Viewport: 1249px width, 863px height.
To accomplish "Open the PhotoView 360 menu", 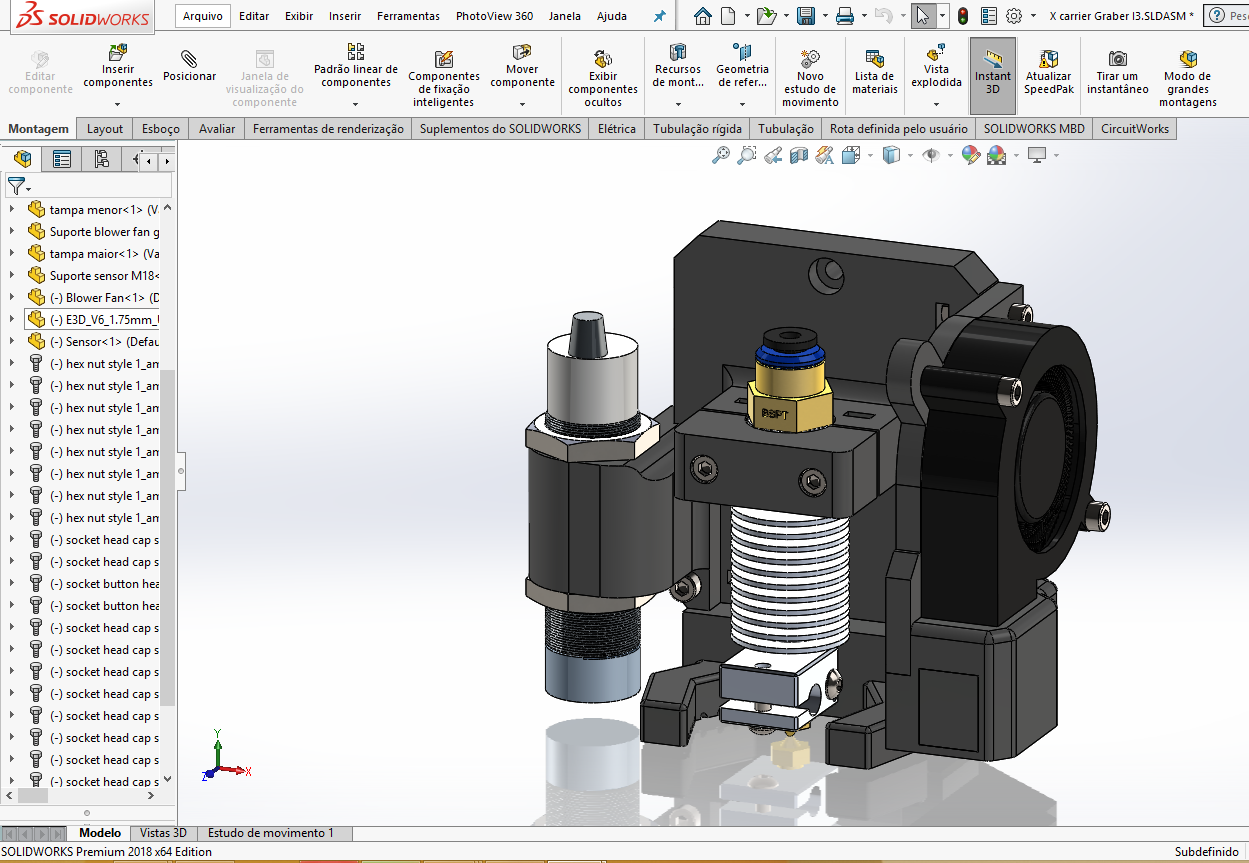I will pyautogui.click(x=494, y=16).
